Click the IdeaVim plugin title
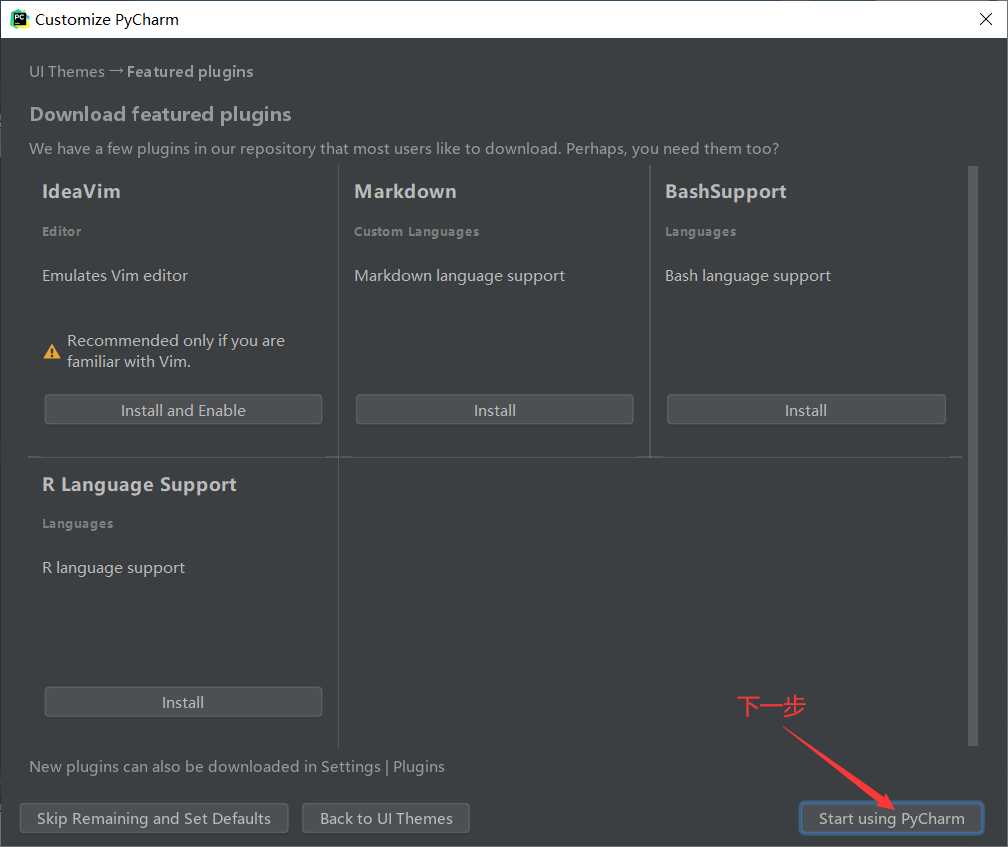 point(81,192)
